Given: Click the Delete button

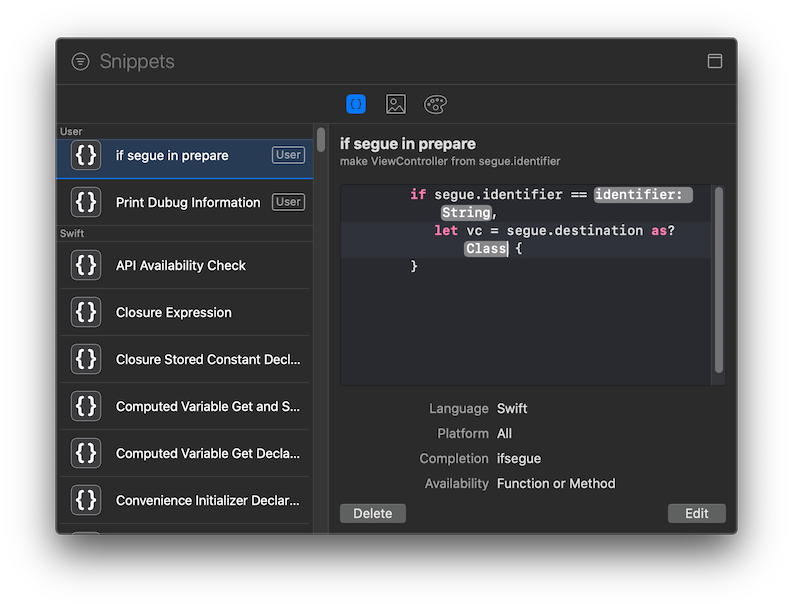Looking at the screenshot, I should point(373,513).
